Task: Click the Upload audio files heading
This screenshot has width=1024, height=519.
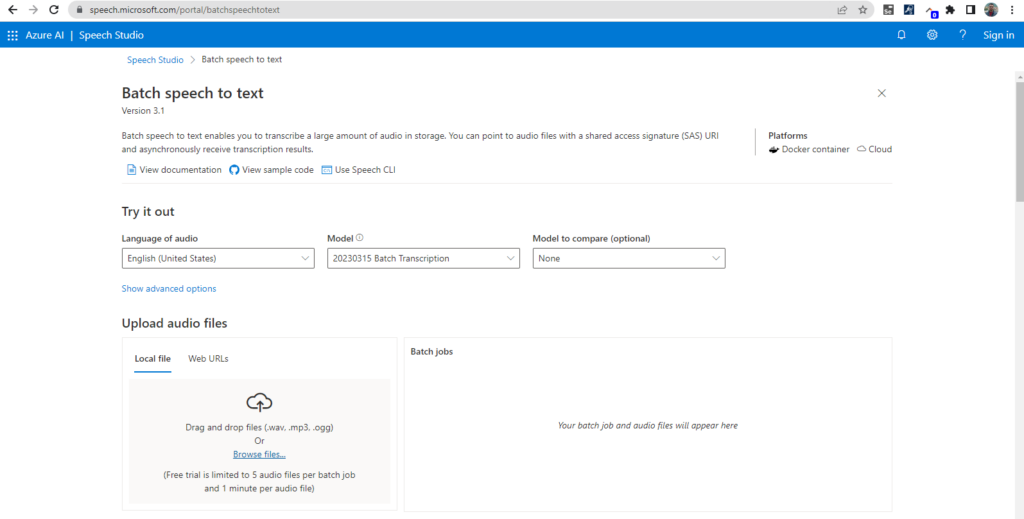Action: pyautogui.click(x=174, y=323)
